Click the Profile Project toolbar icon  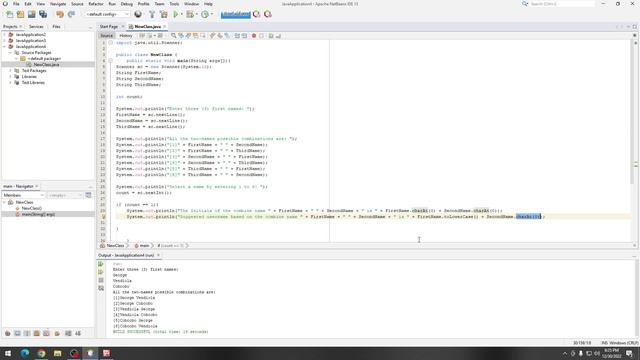(204, 14)
